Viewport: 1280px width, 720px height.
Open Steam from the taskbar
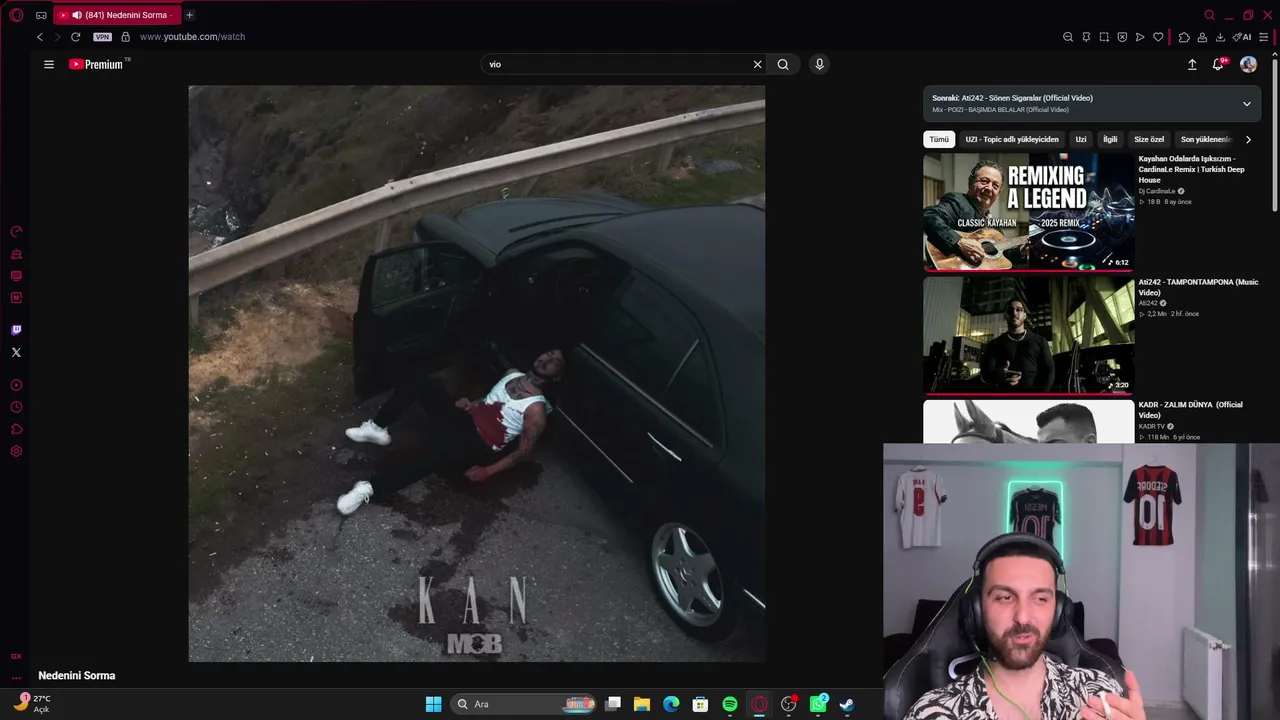pos(847,704)
